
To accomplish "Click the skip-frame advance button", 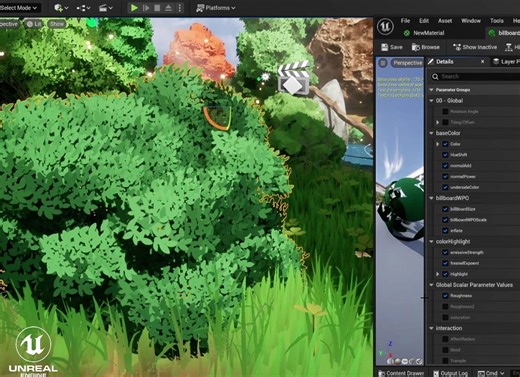I will tap(146, 8).
